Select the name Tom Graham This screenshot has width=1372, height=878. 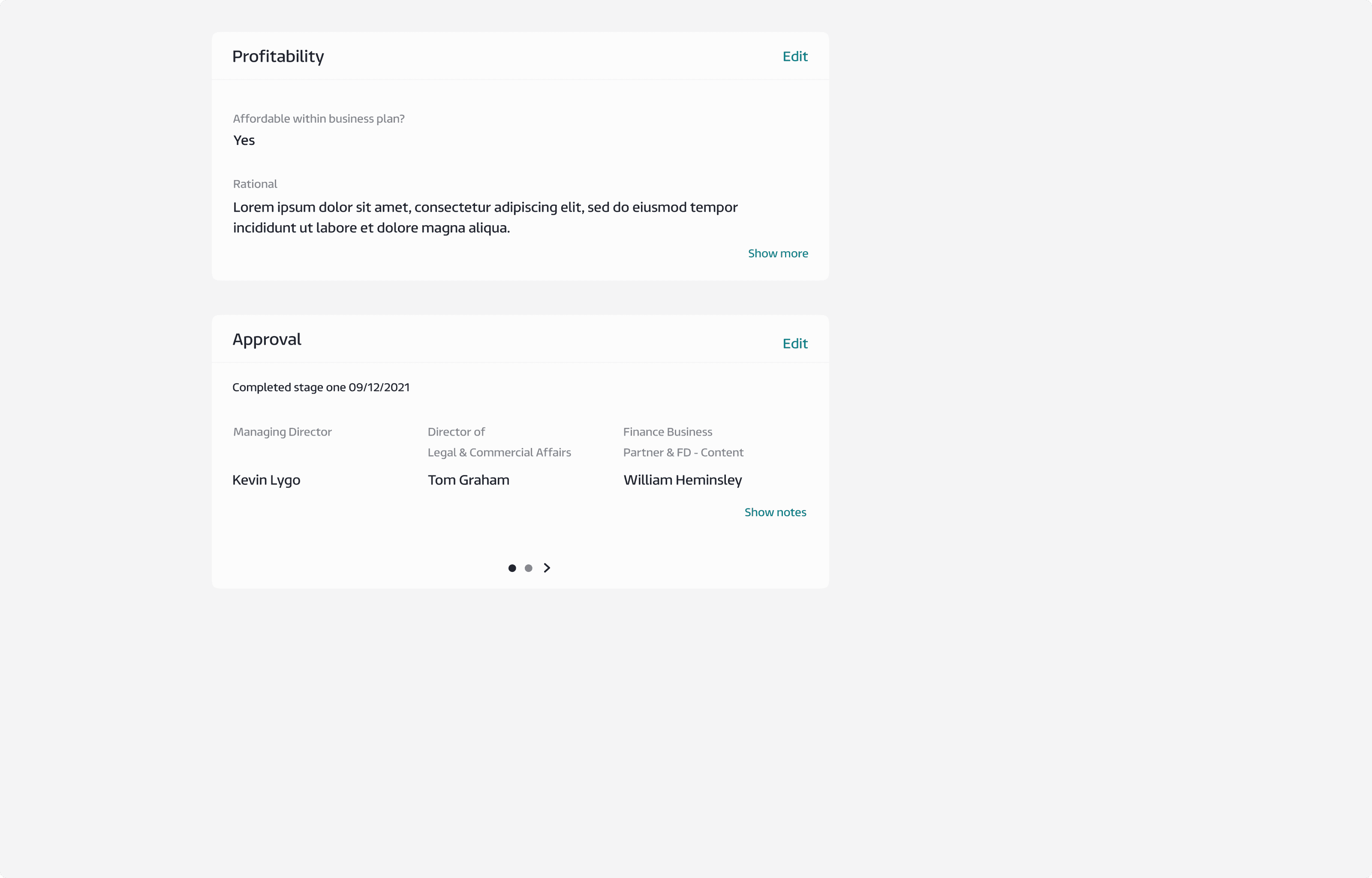coord(468,480)
